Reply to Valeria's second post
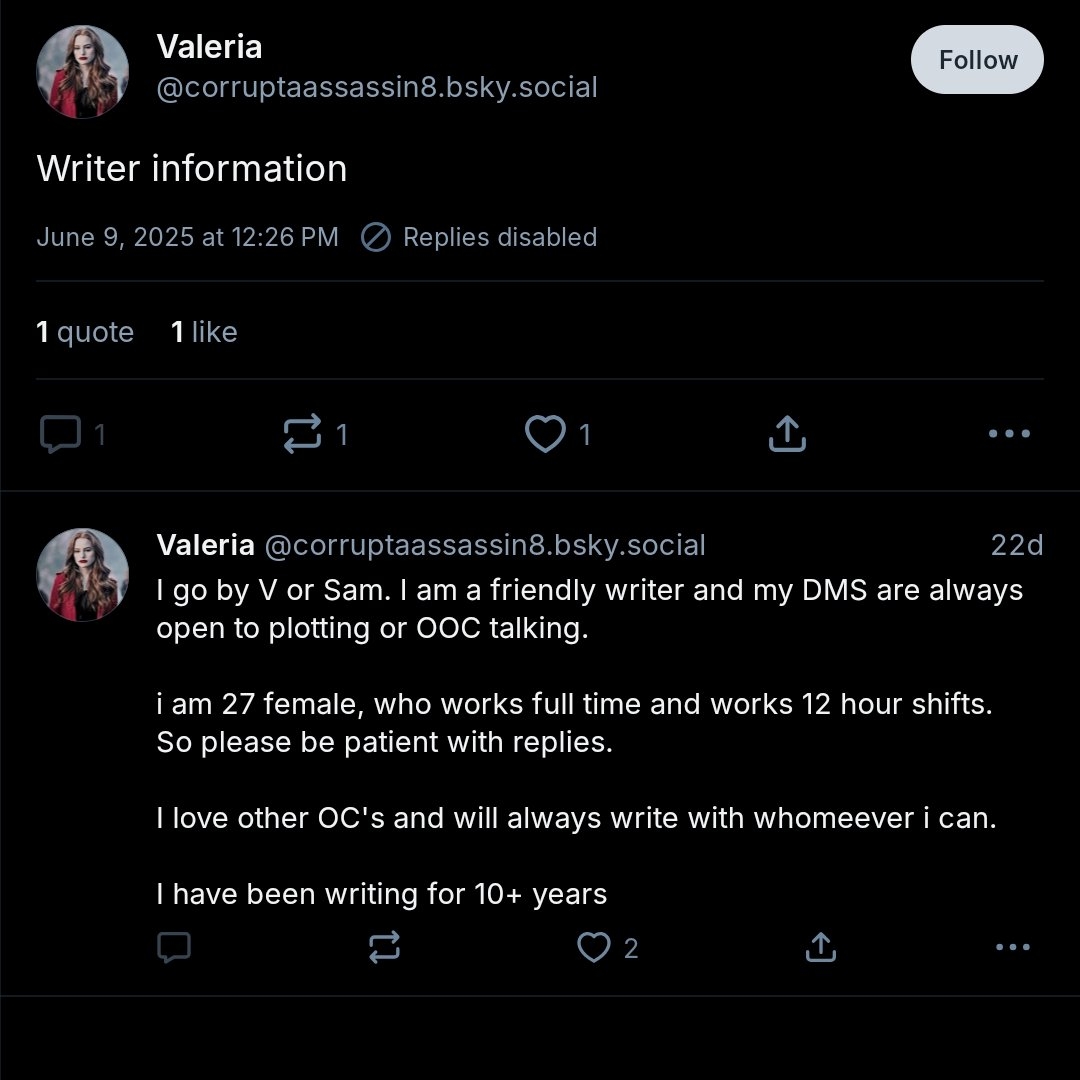1080x1080 pixels. pos(174,947)
